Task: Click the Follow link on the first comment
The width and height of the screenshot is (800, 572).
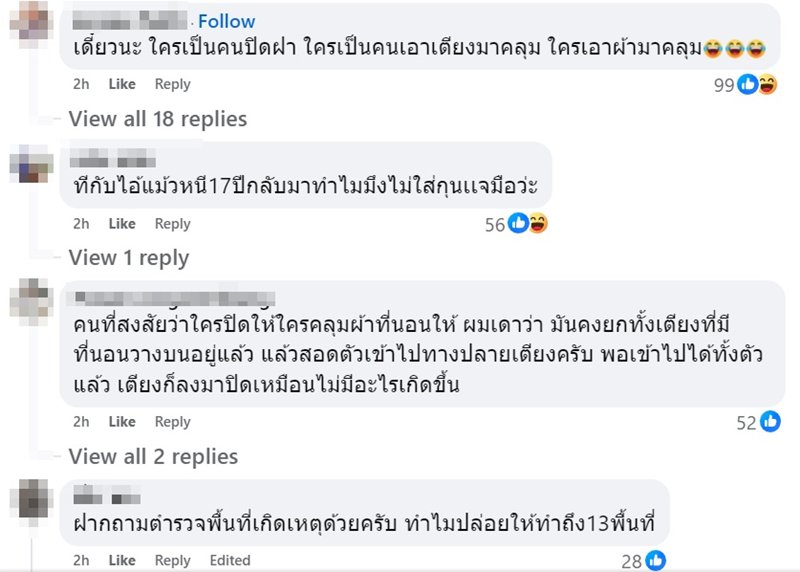Action: 226,21
